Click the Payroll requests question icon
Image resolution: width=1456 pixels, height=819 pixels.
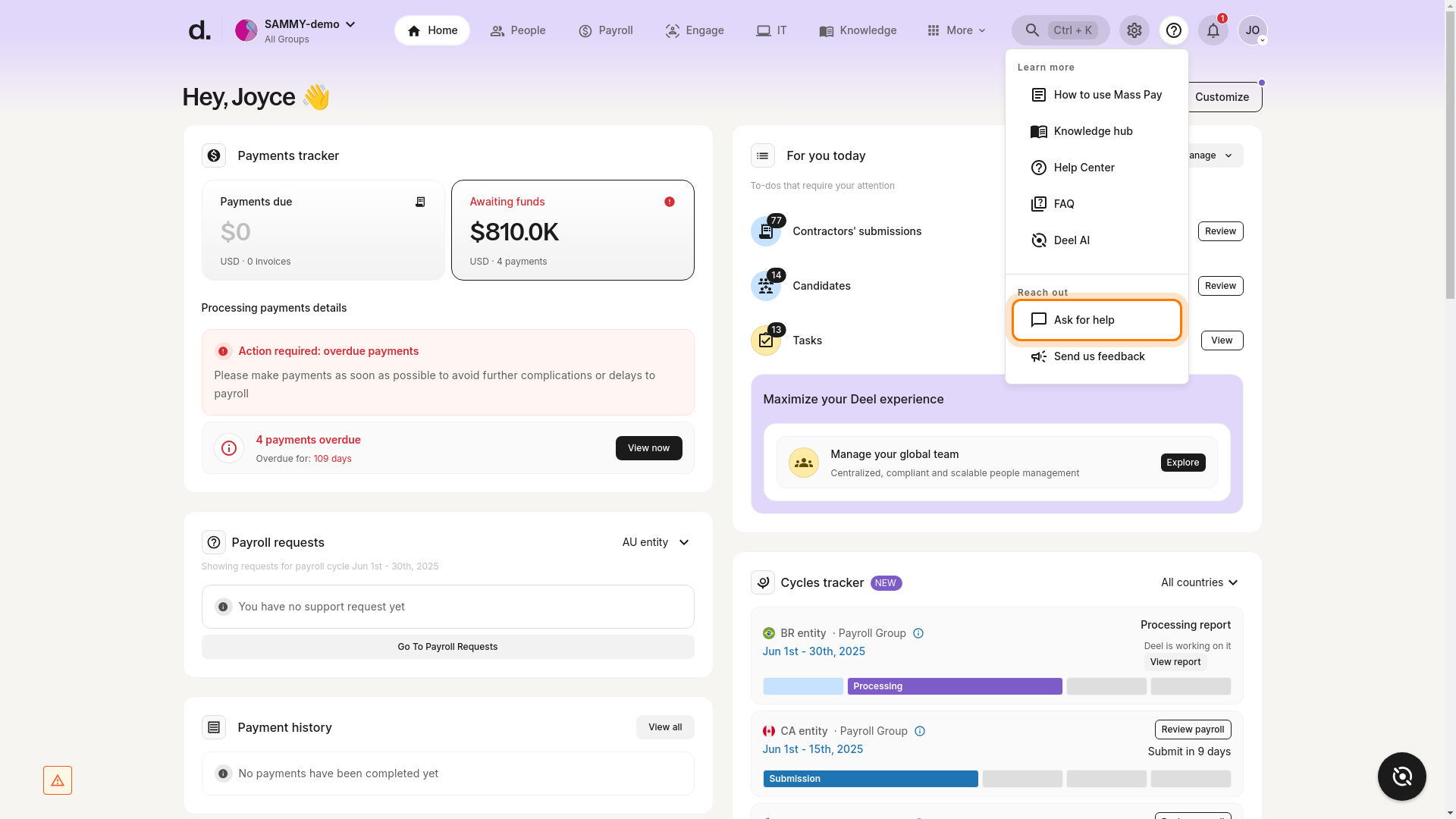(214, 542)
